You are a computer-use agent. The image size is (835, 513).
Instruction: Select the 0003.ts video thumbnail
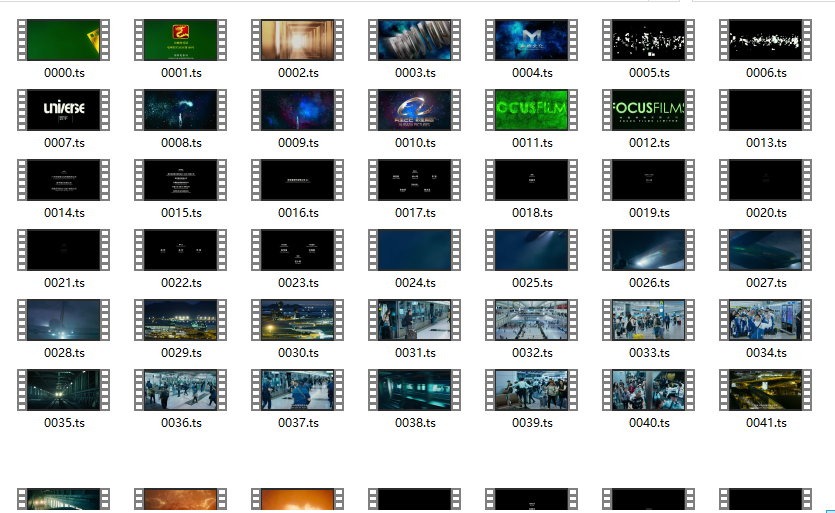(x=414, y=40)
